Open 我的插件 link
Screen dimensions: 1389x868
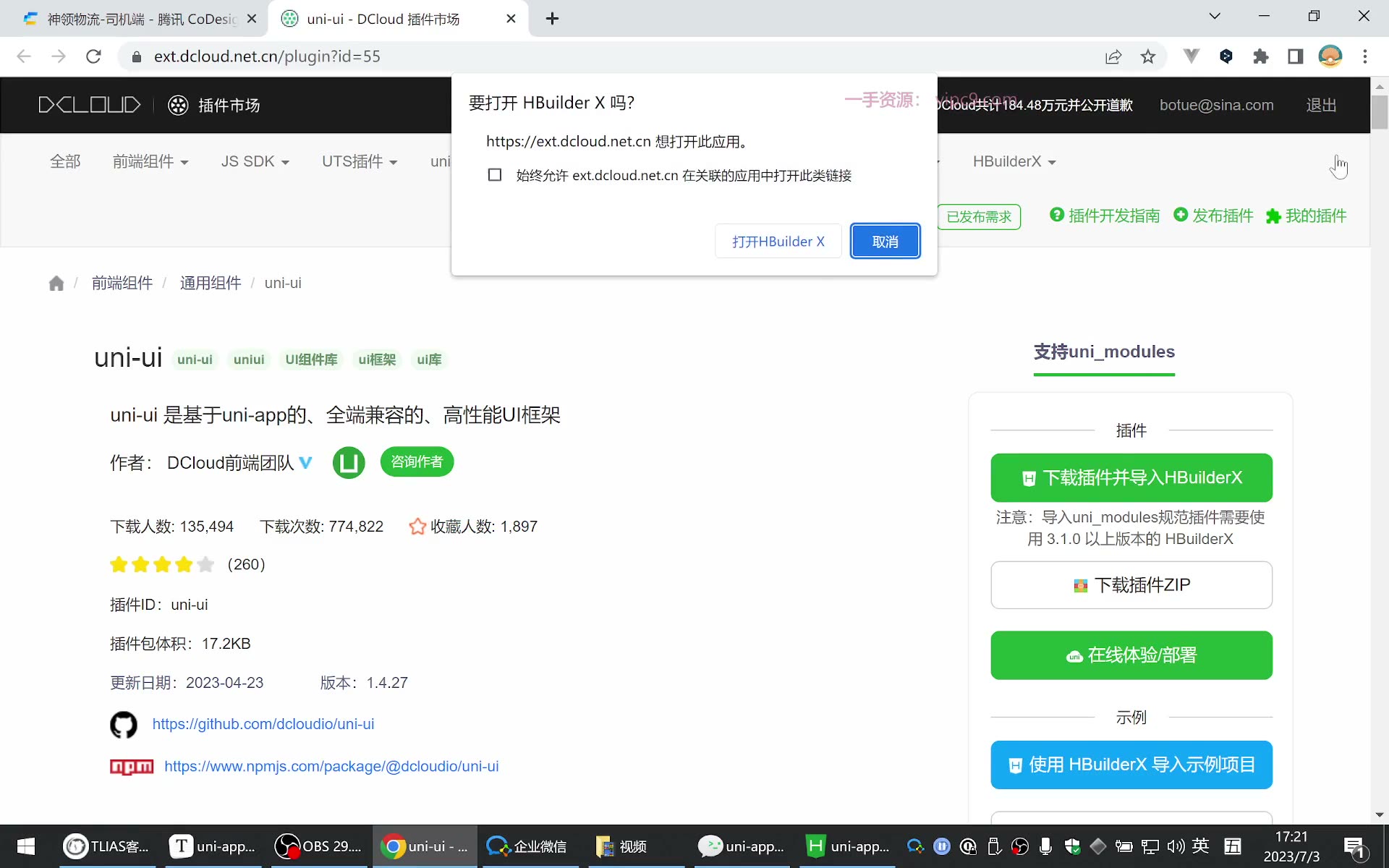1307,216
